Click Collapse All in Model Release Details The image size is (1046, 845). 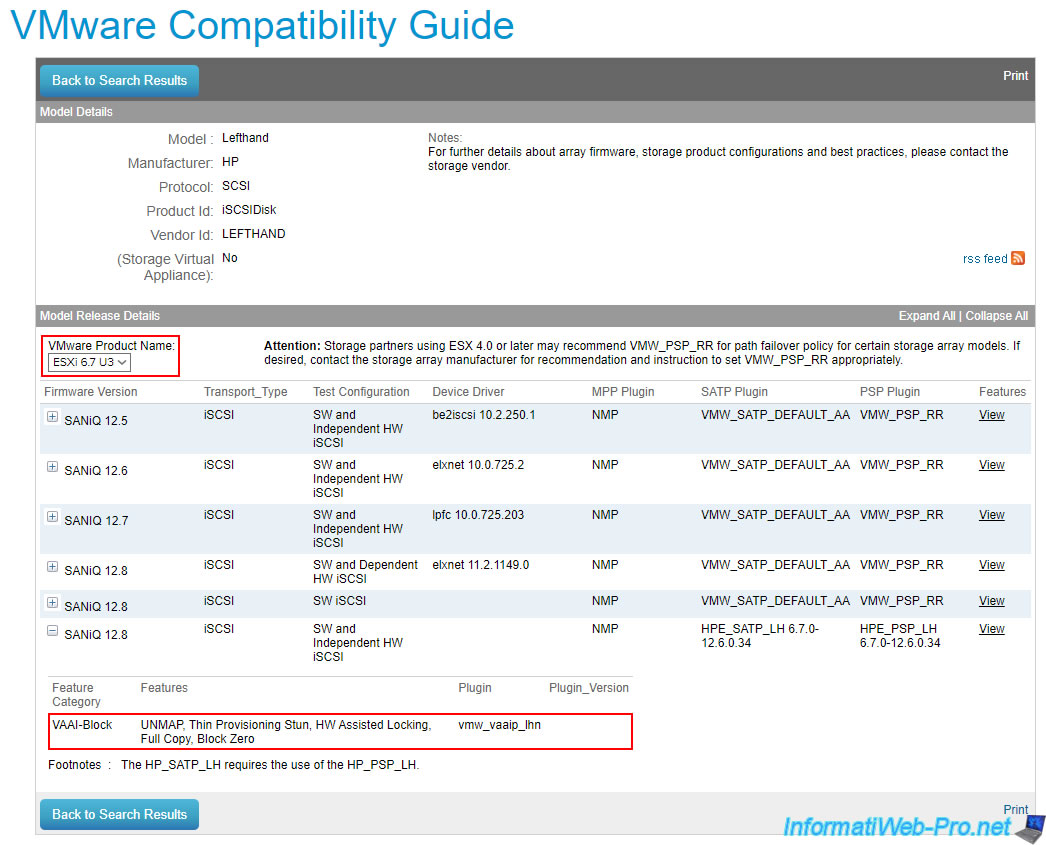click(996, 316)
